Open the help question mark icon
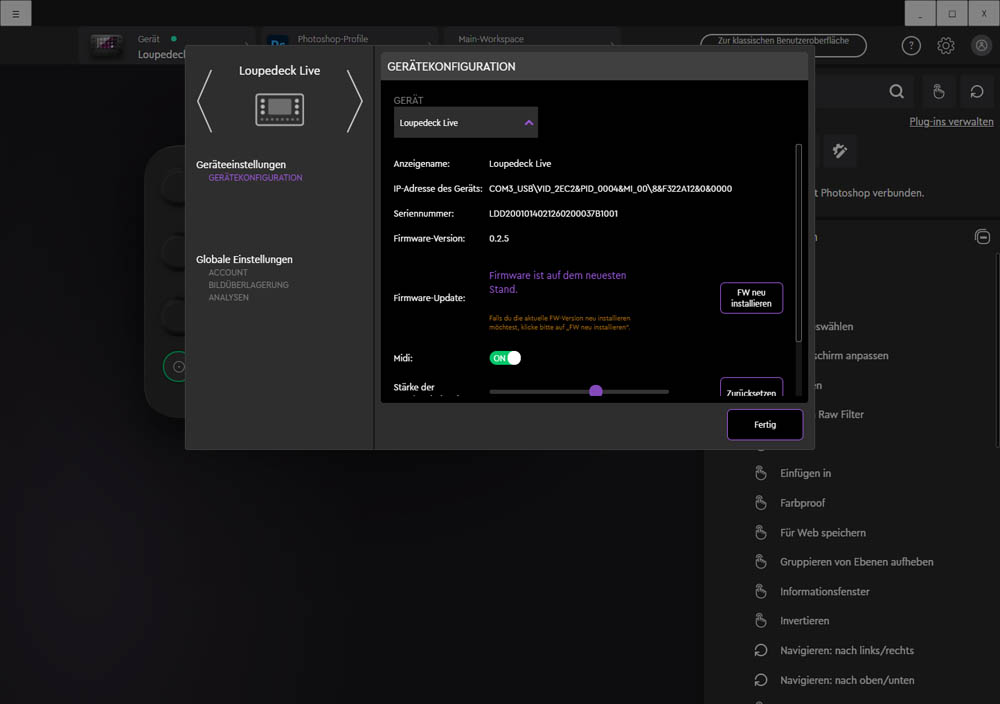The image size is (1000, 704). 911,46
